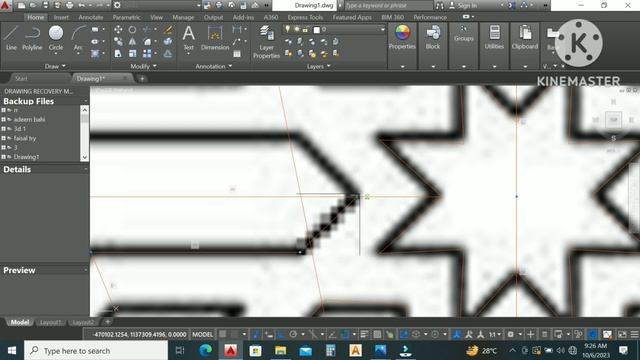Open the Clipboard panel button
Viewport: 640px width, 360px height.
point(524,38)
